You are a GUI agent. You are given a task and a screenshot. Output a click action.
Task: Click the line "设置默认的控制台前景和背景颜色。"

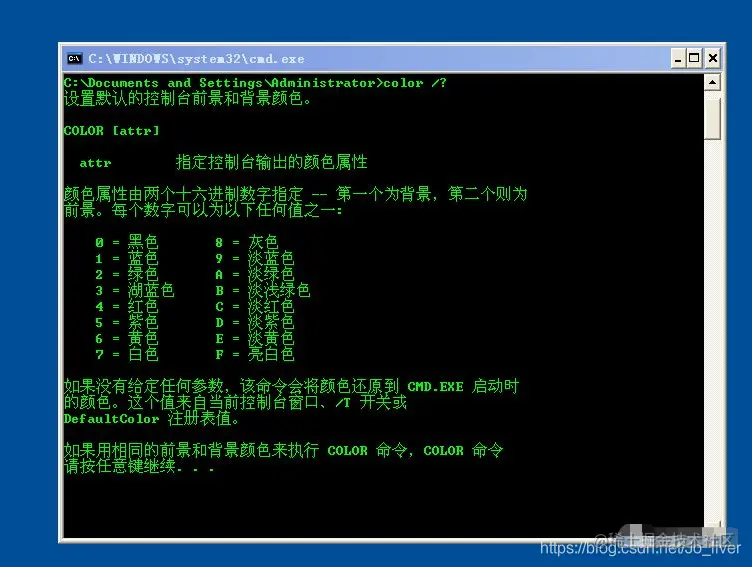[188, 98]
